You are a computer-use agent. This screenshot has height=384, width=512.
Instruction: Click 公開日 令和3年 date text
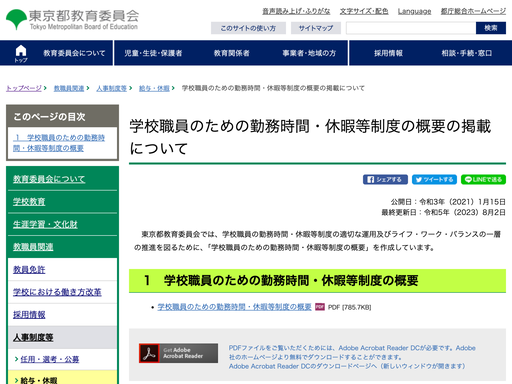click(x=448, y=202)
